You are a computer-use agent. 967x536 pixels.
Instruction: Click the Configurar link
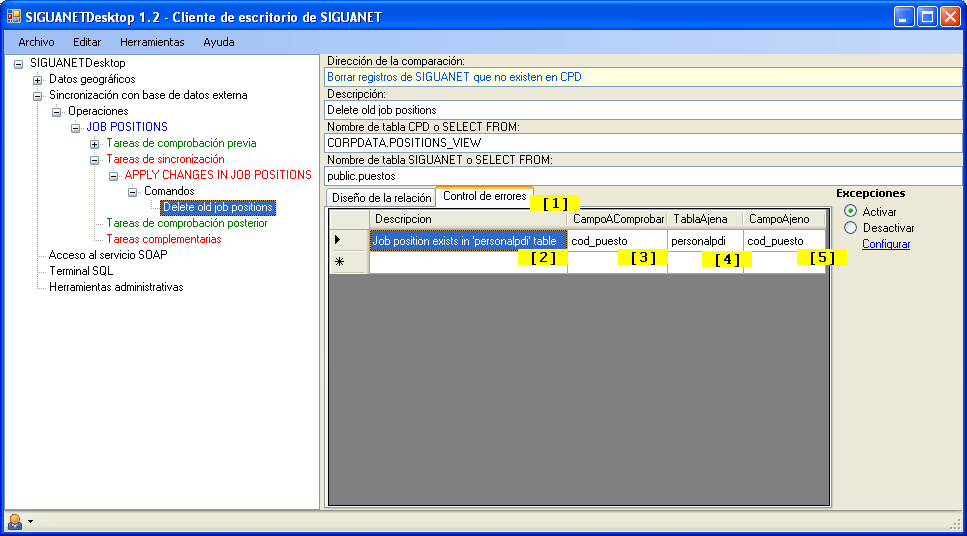pos(886,244)
